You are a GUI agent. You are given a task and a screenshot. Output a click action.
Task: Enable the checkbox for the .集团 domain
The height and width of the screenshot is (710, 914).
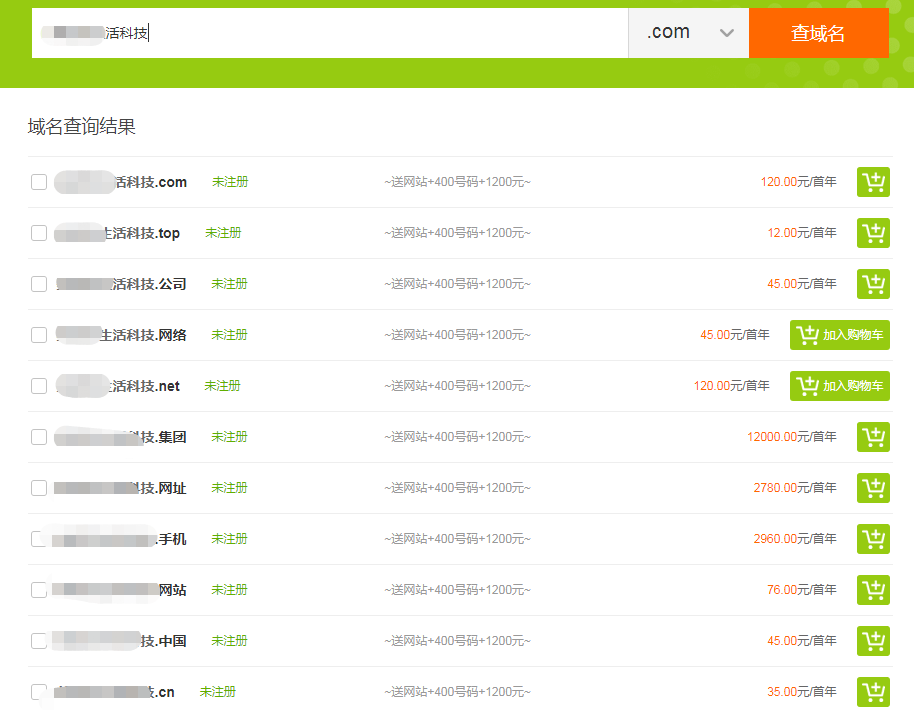39,437
